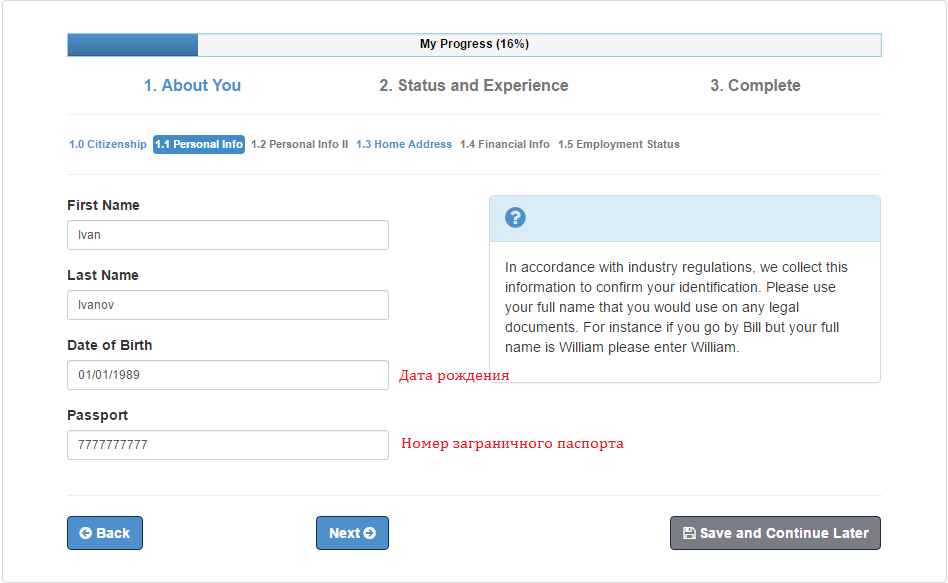Open 1.5 Employment Status section

(618, 145)
